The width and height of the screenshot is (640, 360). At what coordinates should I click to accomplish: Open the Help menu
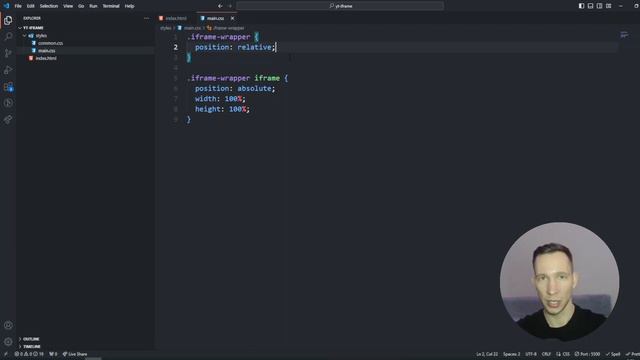point(129,6)
